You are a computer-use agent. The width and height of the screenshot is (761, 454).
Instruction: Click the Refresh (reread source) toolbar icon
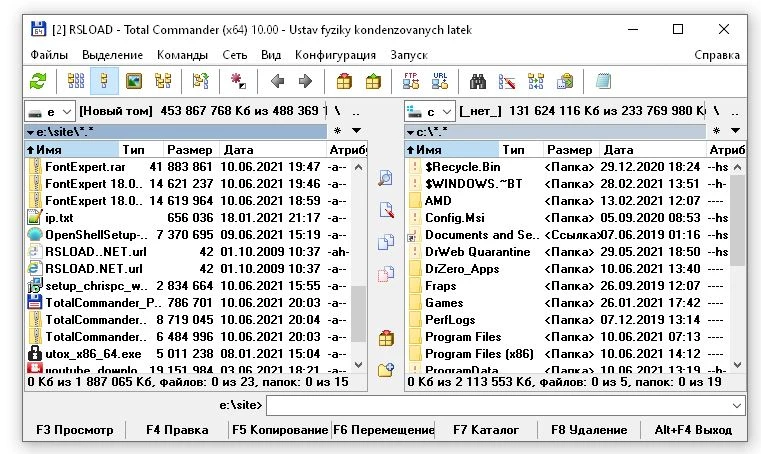coord(38,81)
